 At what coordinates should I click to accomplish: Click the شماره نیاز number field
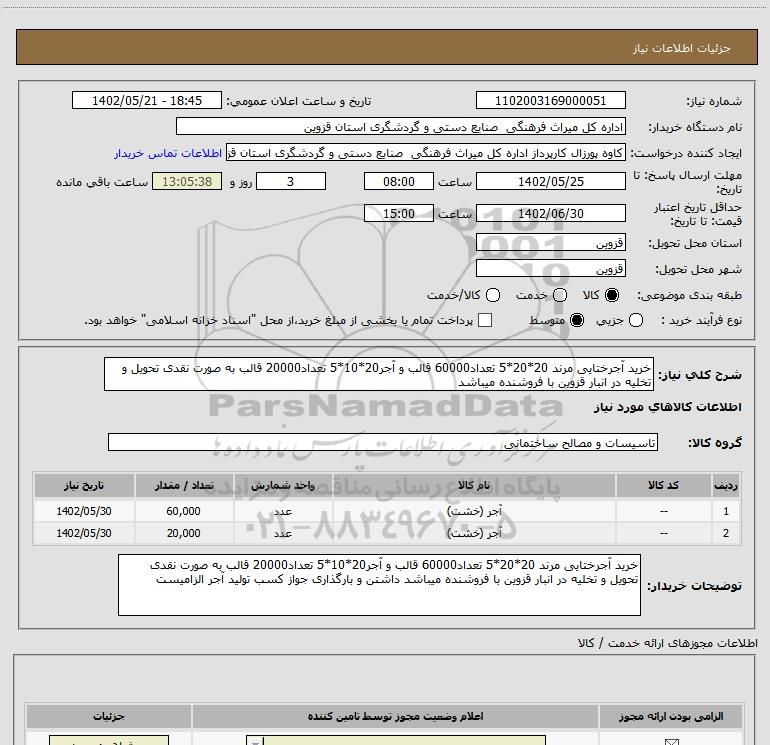pos(550,101)
